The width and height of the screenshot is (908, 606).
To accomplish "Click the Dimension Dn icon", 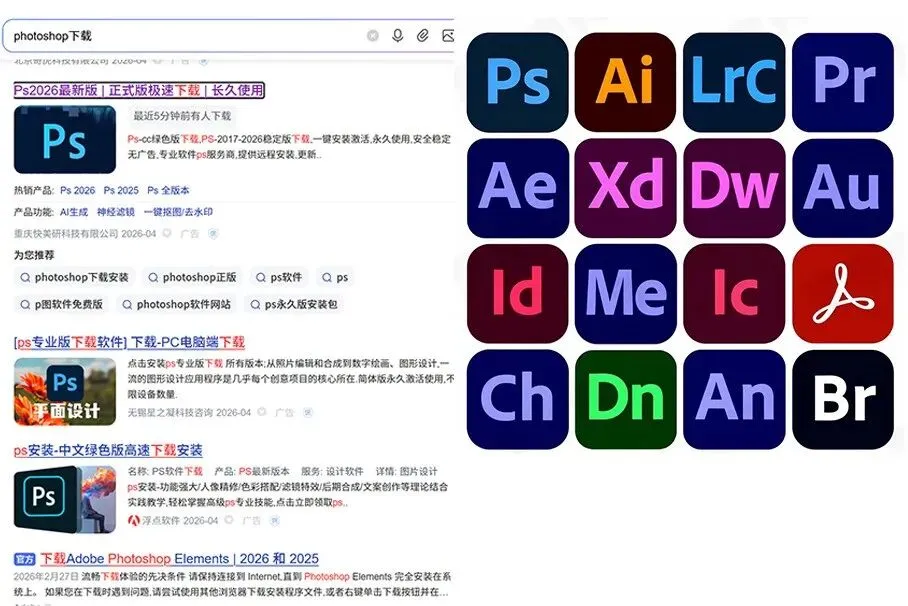I will (x=625, y=399).
